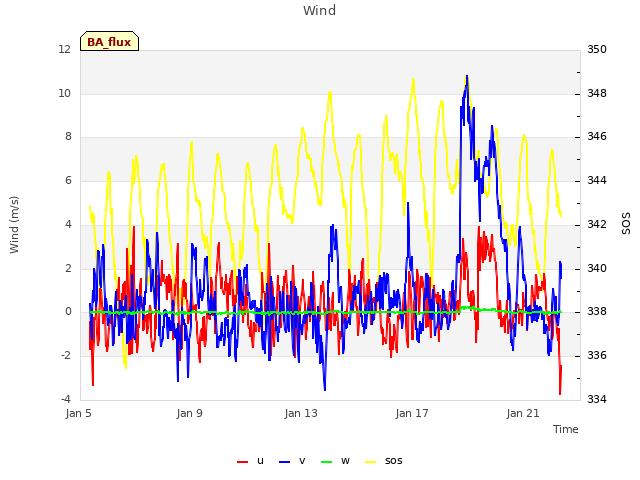Viewport: 640px width, 480px height.
Task: Click the 338 right axis value
Action: click(x=597, y=311)
